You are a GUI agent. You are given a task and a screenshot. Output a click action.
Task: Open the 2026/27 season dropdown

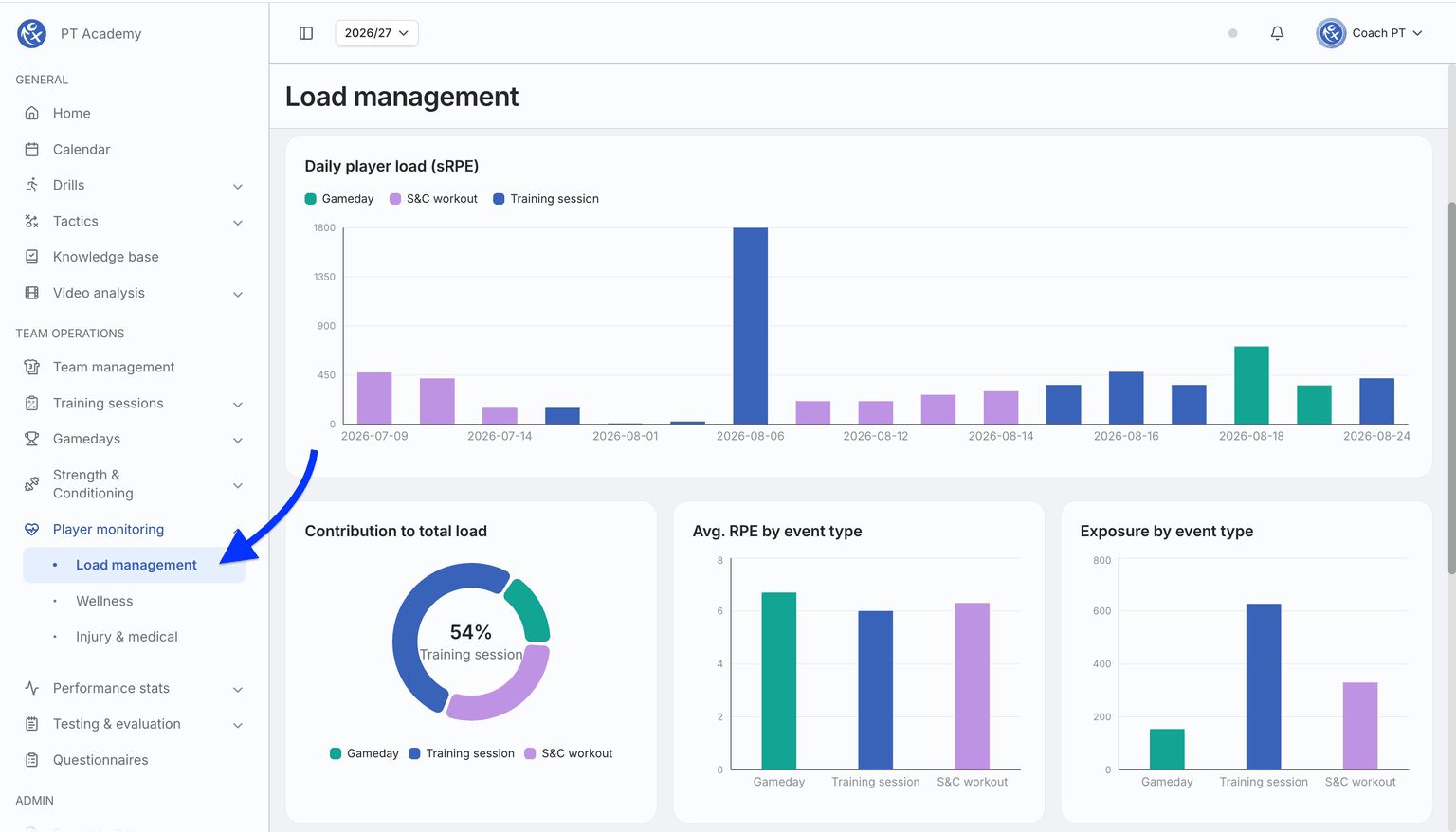[376, 33]
